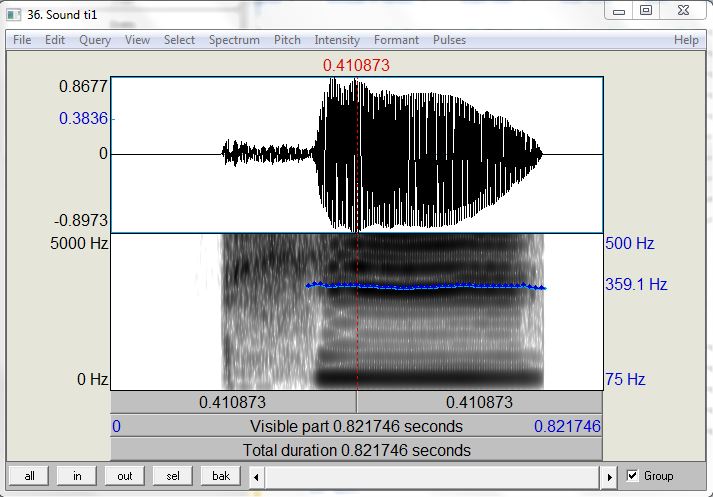Open the Pitch menu
This screenshot has height=497, width=713.
pyautogui.click(x=287, y=40)
